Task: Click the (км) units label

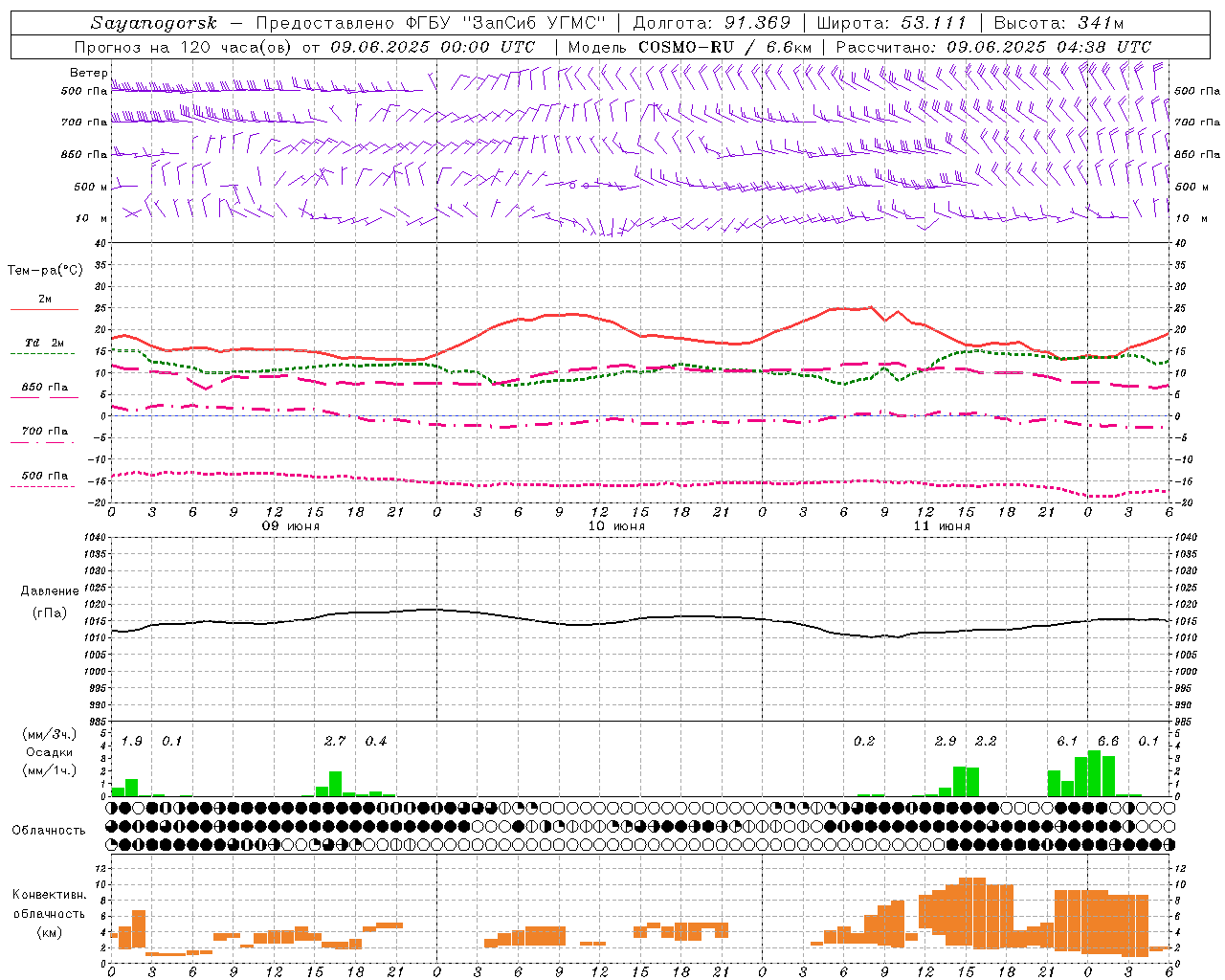Action: [49, 932]
